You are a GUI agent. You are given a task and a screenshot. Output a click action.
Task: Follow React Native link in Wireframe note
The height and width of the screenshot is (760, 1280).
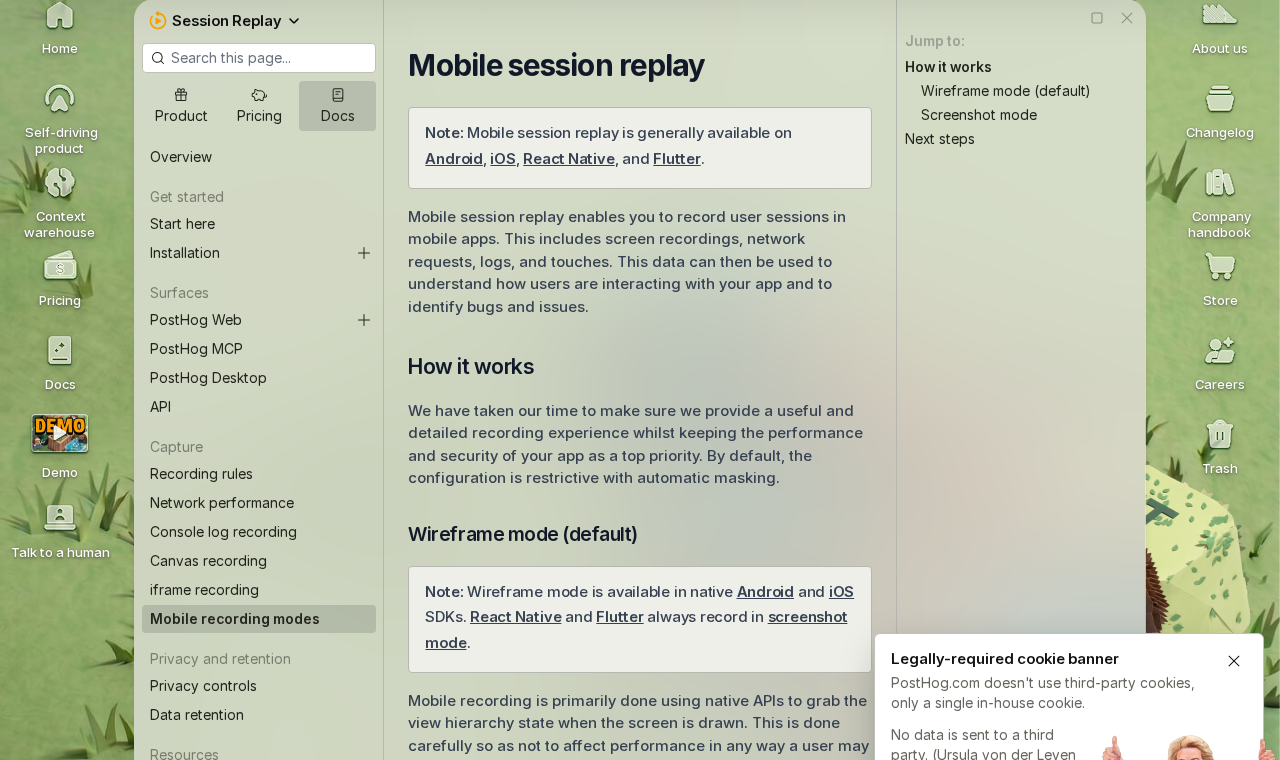515,617
